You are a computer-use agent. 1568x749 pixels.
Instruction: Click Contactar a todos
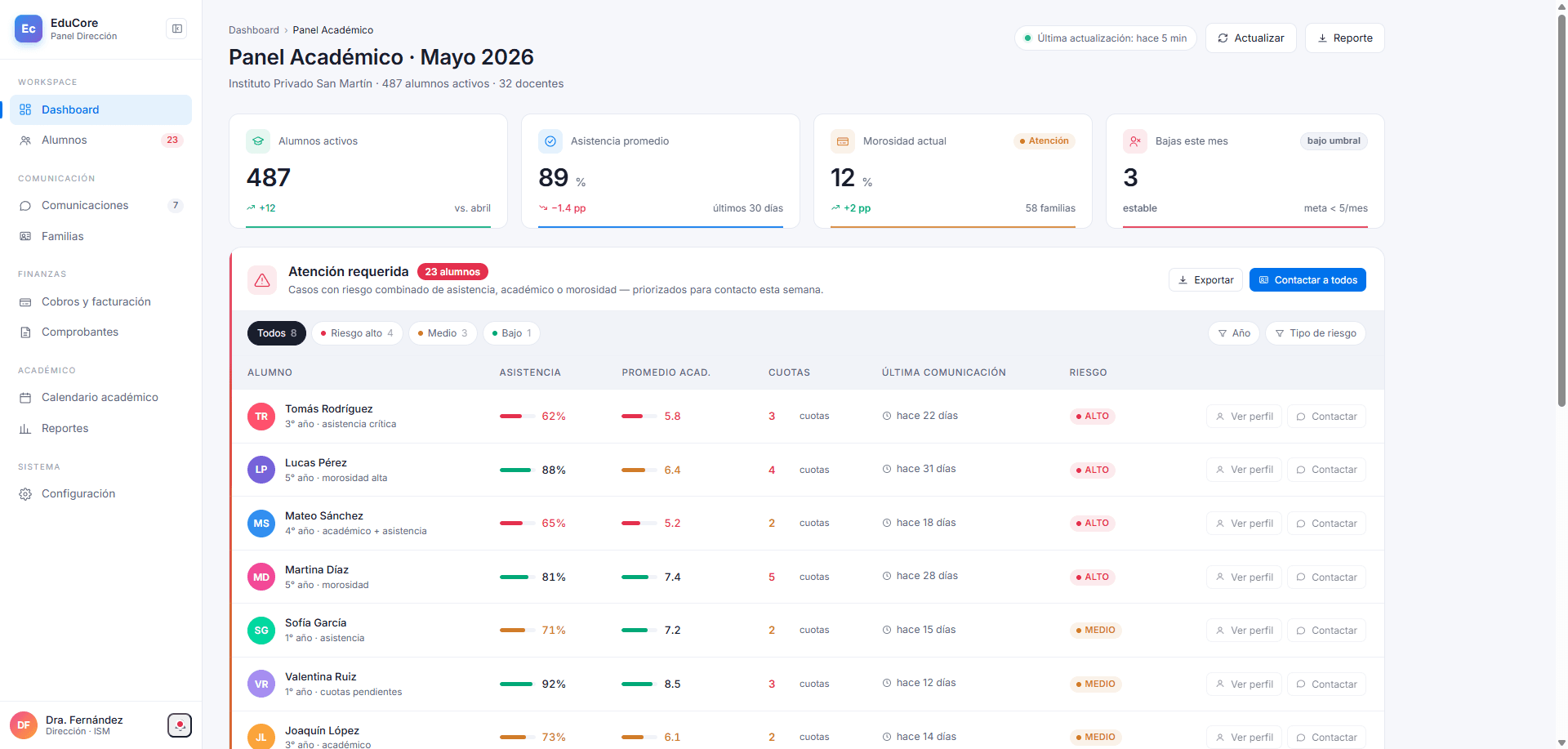pos(1307,280)
